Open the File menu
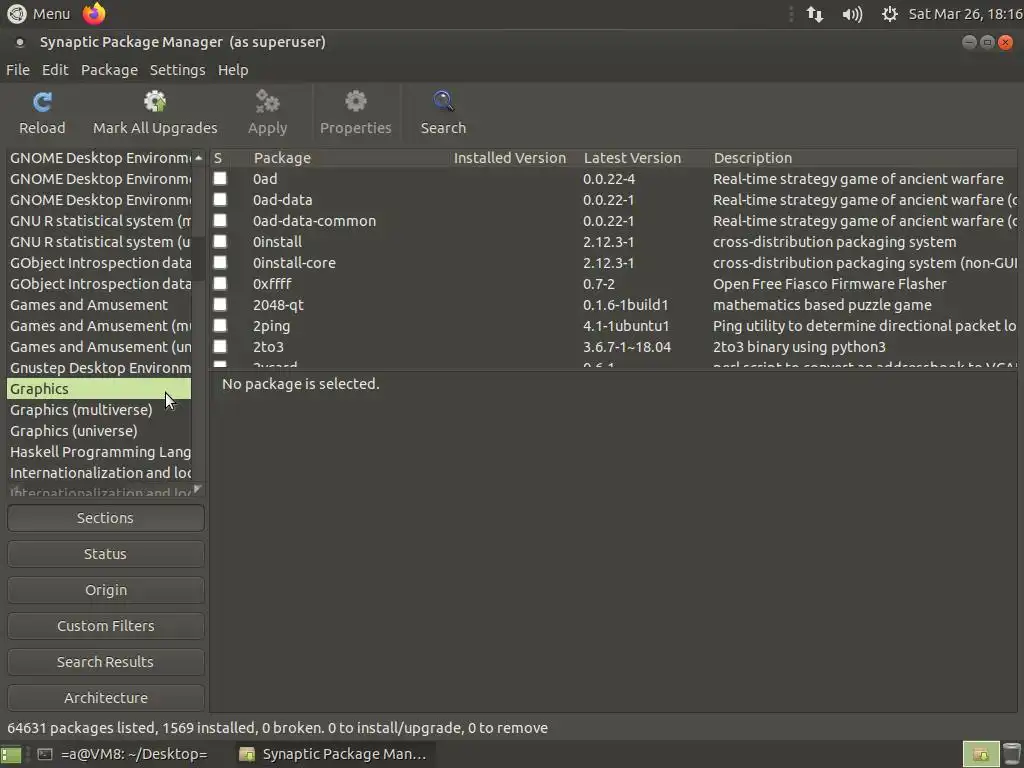Screen dimensions: 1024x768 [x=18, y=70]
